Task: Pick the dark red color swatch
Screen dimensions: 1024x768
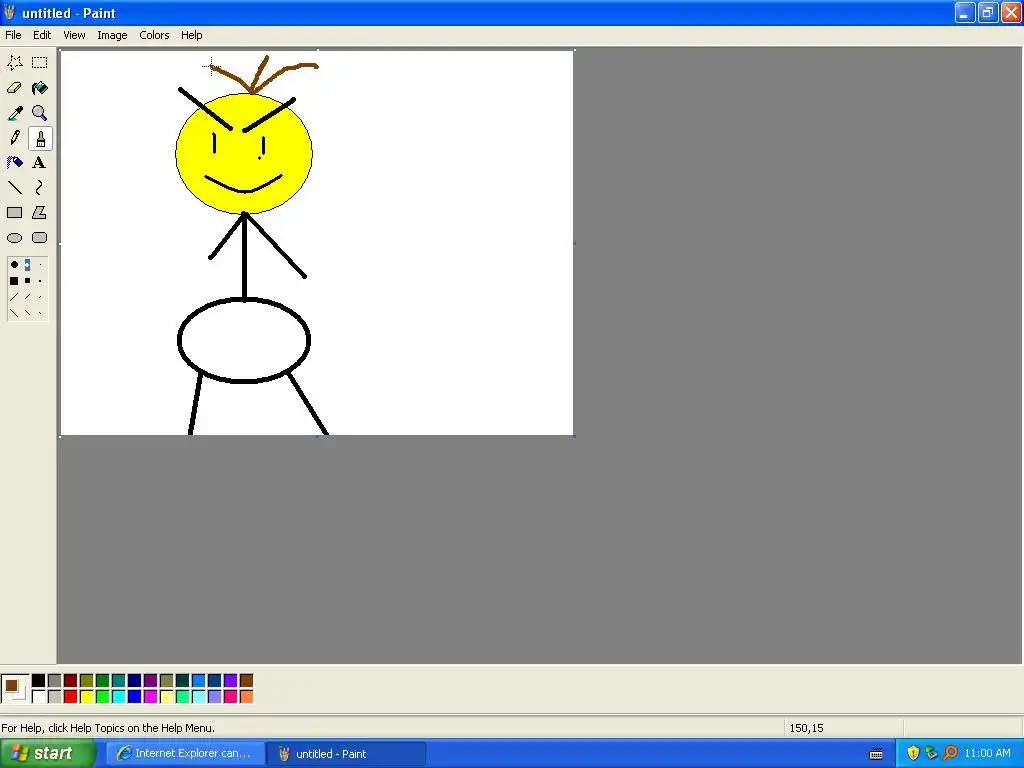Action: (71, 681)
